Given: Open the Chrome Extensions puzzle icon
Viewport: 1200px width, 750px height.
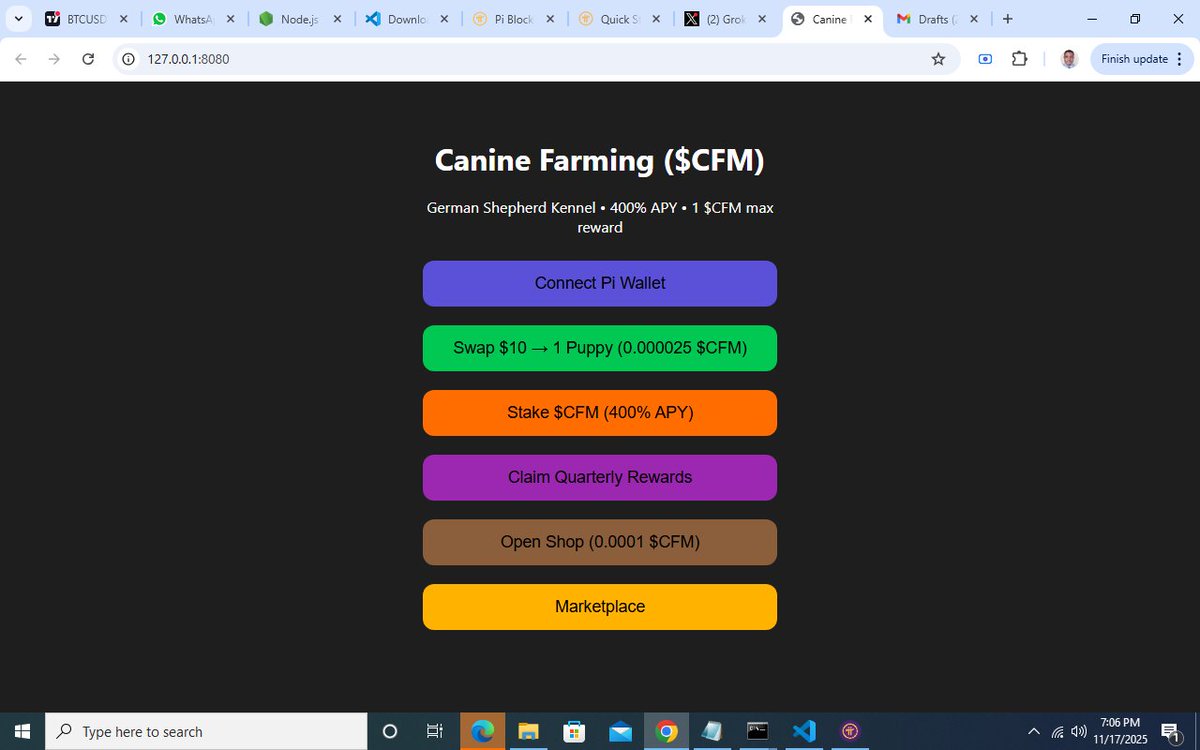Looking at the screenshot, I should [1019, 59].
